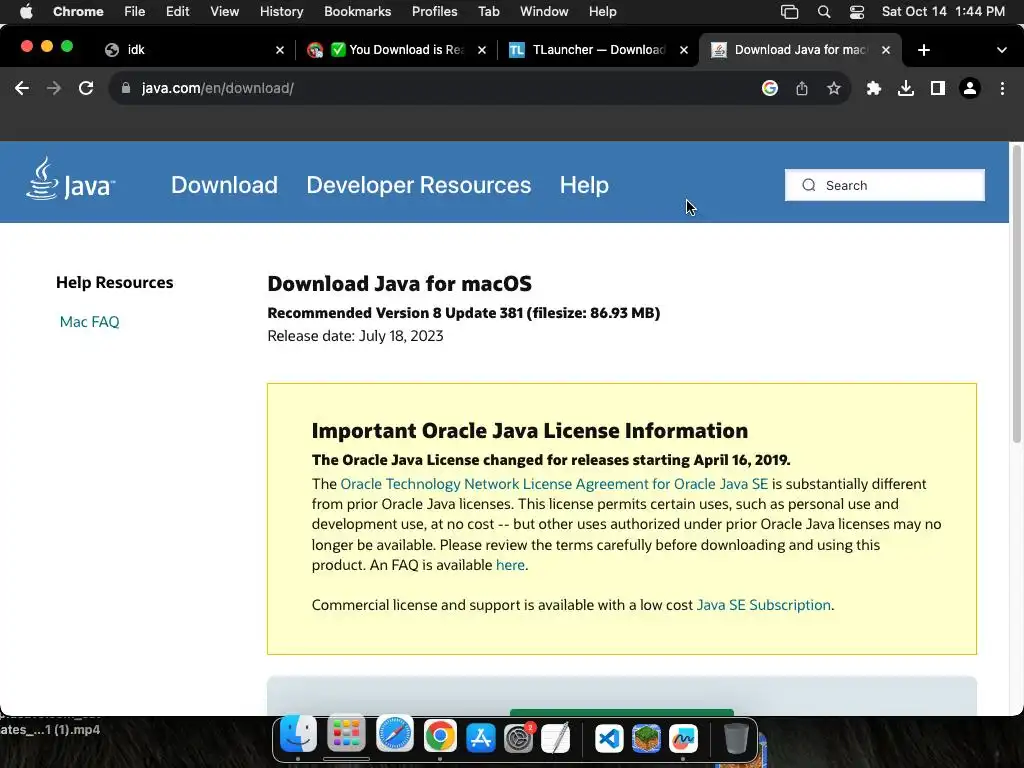Switch to the TLauncher tab
Screen dimensions: 1024x768
tap(590, 50)
